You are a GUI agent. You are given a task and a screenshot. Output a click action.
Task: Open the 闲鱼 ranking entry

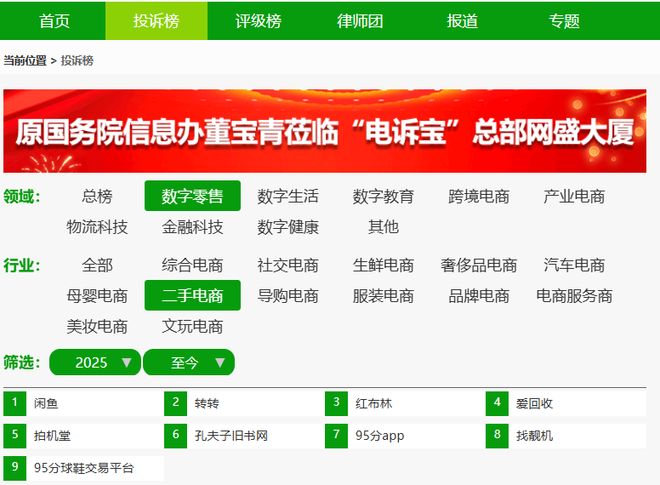click(46, 404)
